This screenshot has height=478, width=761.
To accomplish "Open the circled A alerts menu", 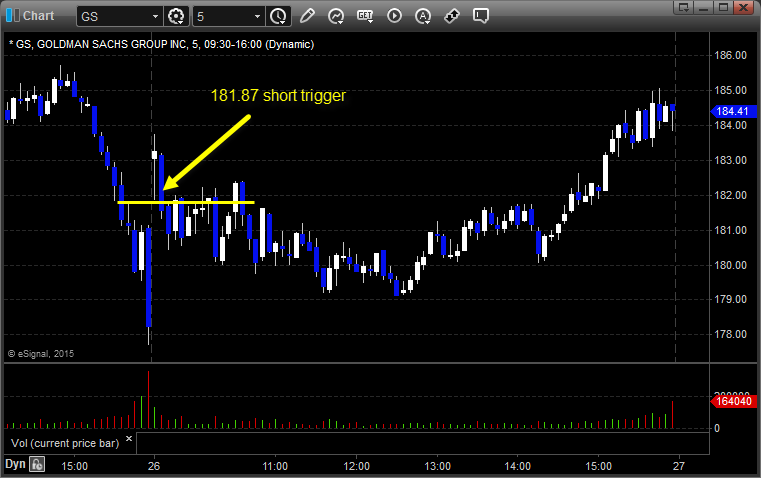I will point(423,16).
